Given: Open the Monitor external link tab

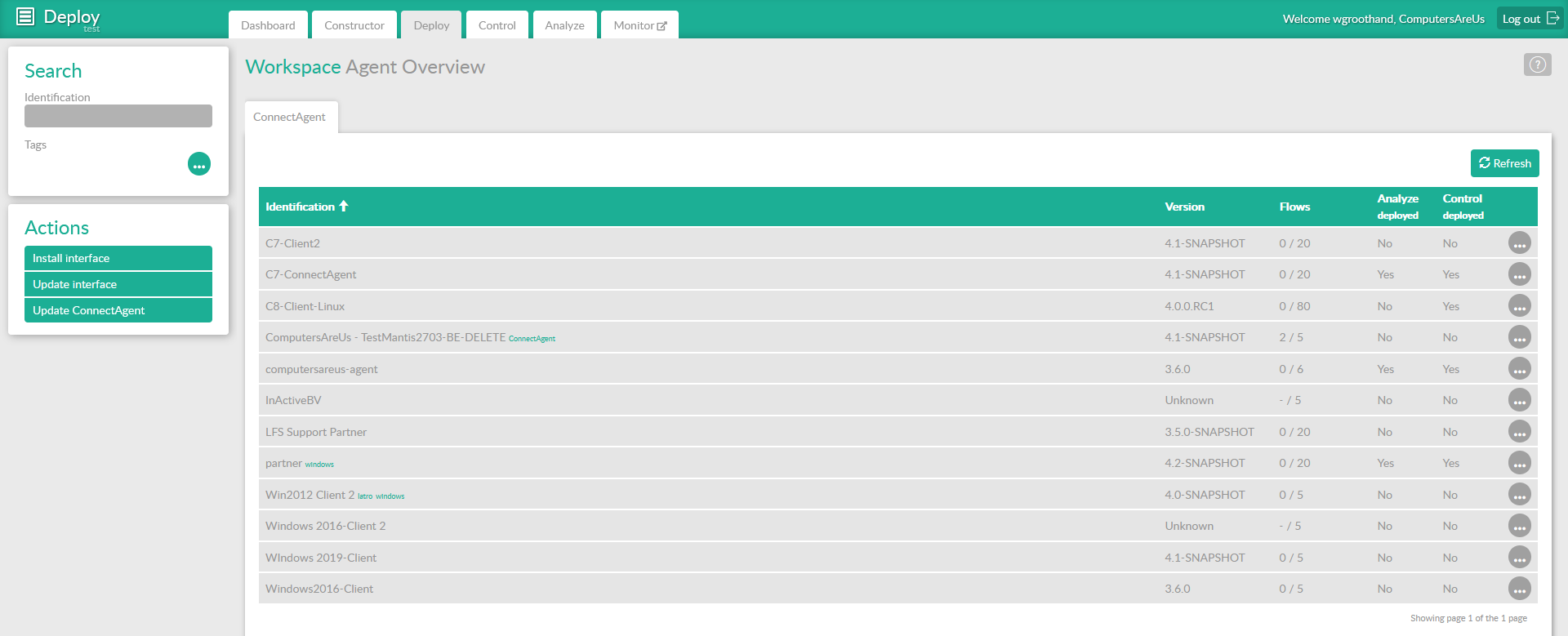Looking at the screenshot, I should click(639, 25).
